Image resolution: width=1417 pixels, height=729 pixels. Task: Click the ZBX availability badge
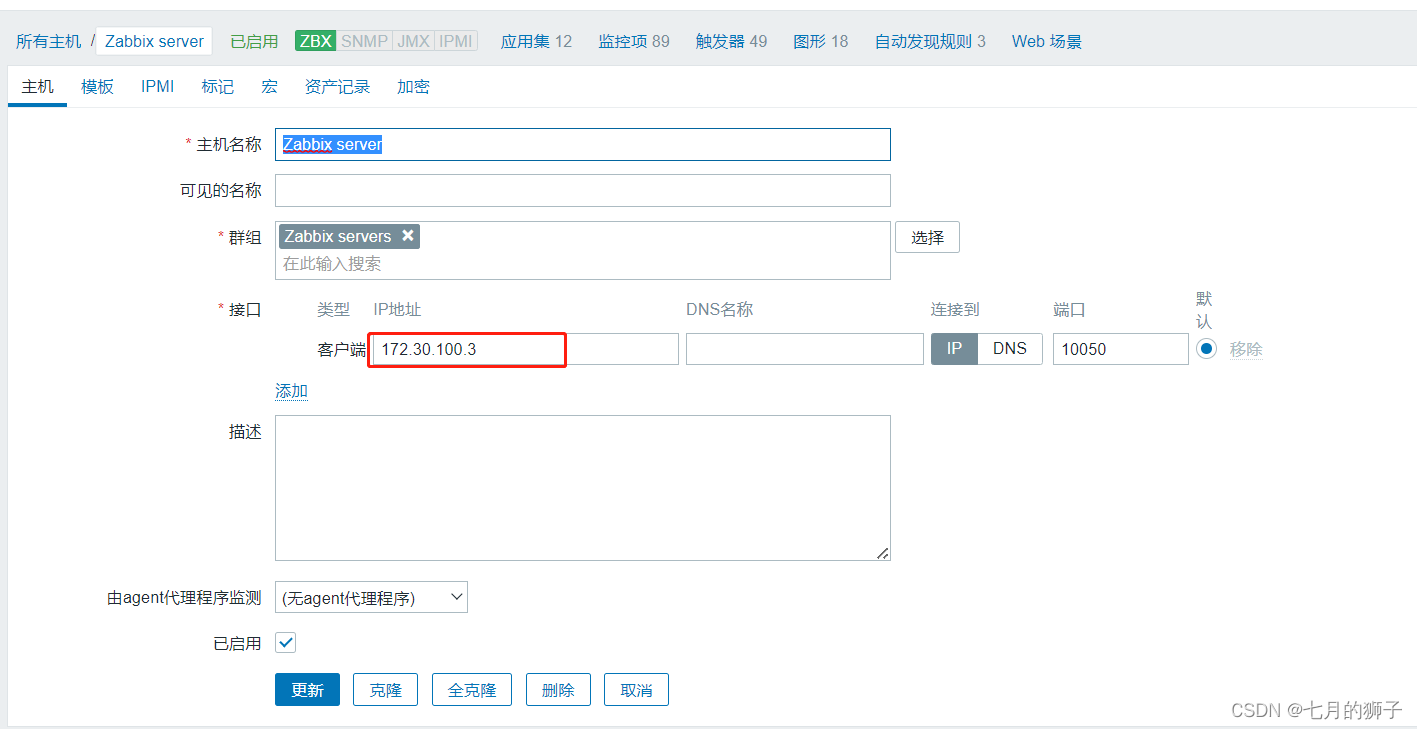click(315, 41)
